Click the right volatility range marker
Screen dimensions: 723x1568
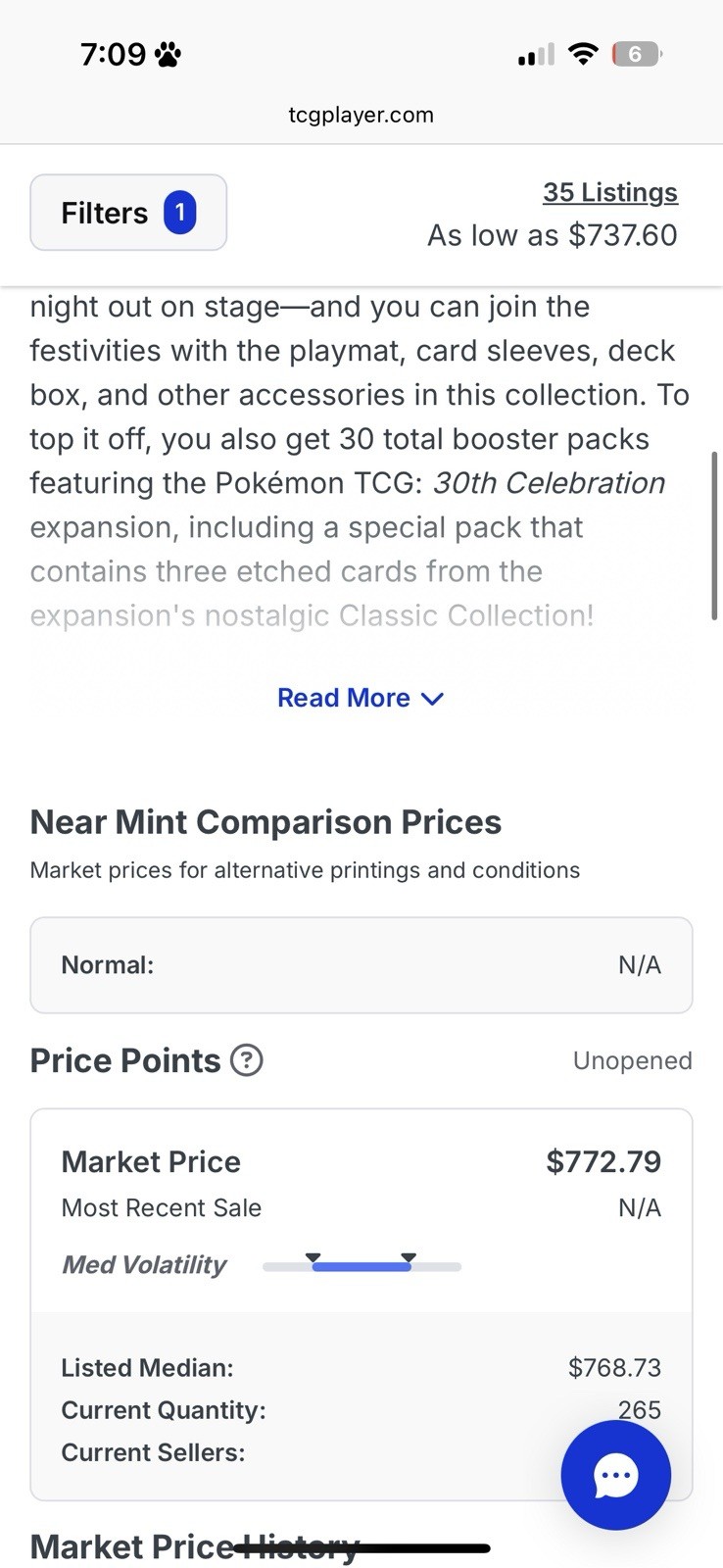click(409, 1257)
